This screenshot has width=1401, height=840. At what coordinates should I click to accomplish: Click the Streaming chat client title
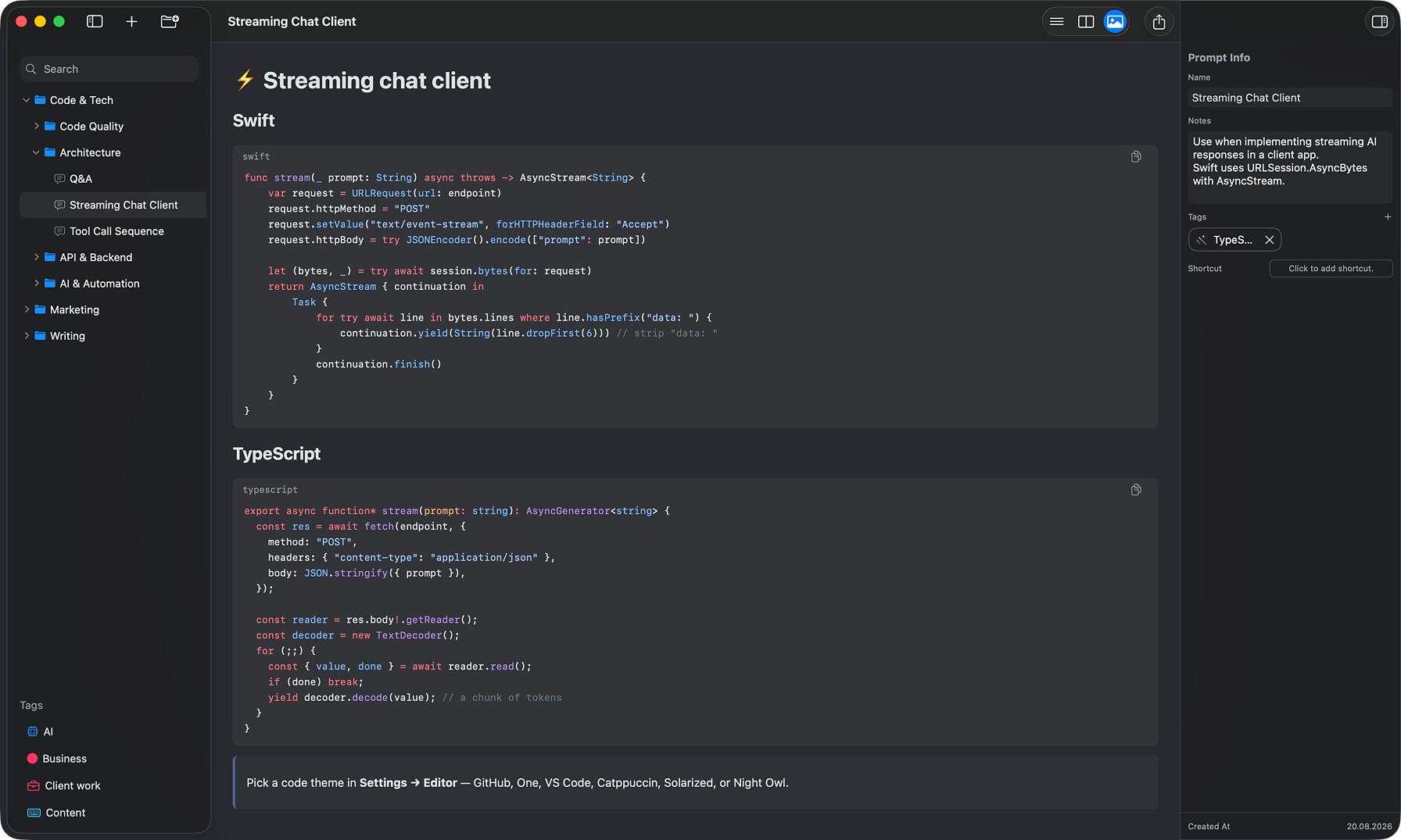point(377,80)
